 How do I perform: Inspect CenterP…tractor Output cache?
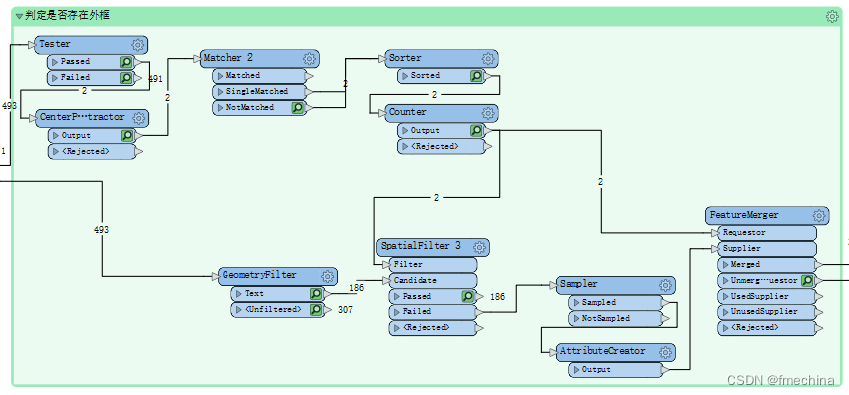127,135
